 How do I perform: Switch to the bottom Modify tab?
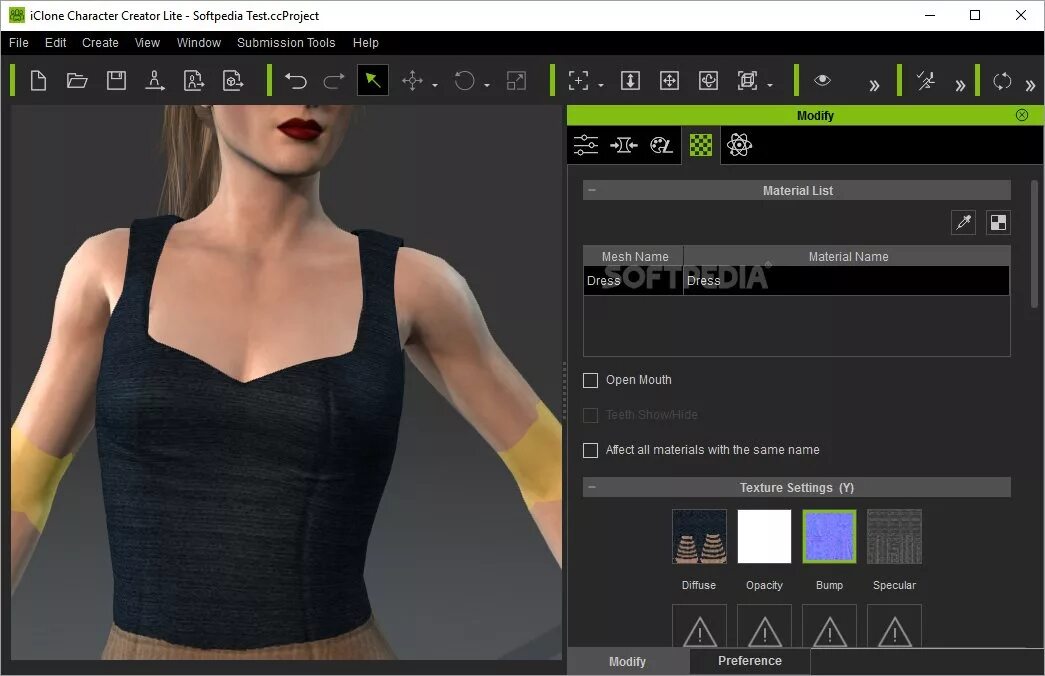(x=627, y=661)
